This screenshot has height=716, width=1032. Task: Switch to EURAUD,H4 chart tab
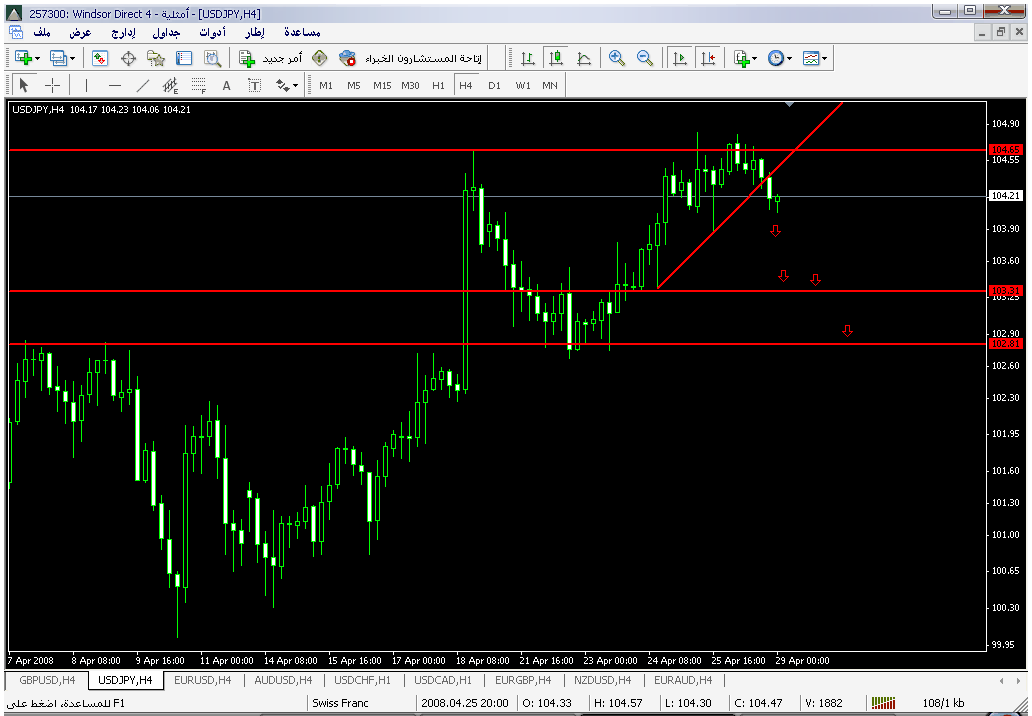[683, 680]
